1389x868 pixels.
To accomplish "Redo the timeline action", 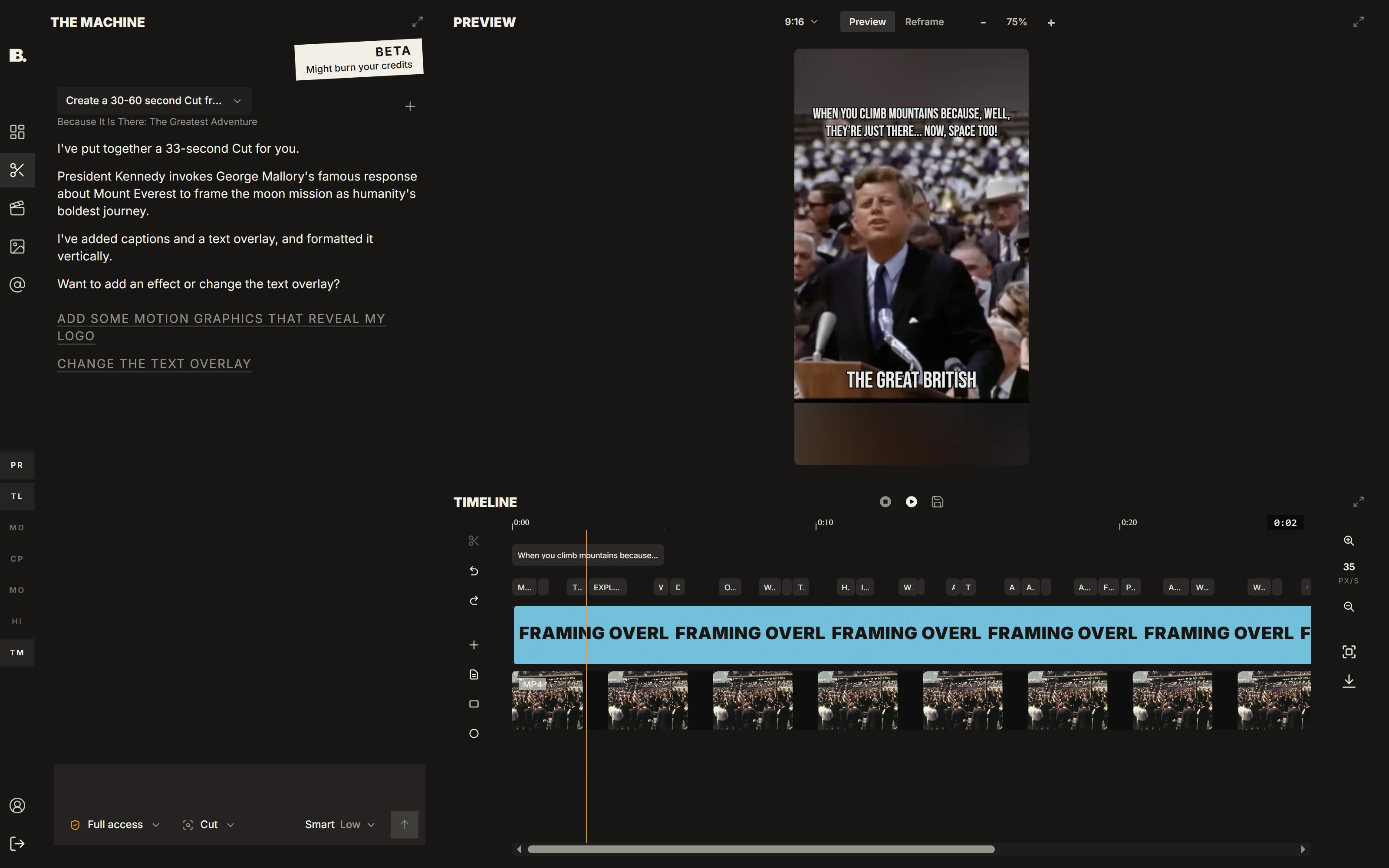I will click(474, 601).
